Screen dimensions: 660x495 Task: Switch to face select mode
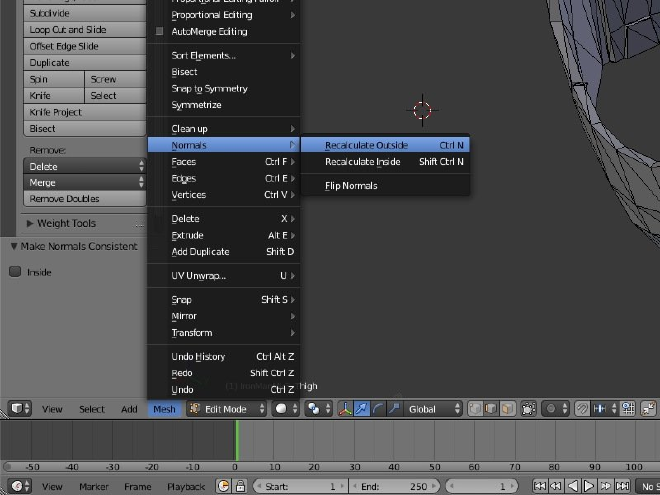click(507, 409)
